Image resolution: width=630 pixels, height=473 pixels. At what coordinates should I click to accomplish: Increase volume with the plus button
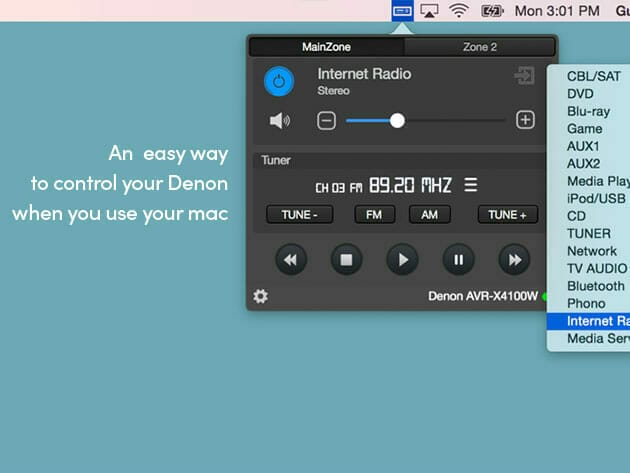click(525, 121)
